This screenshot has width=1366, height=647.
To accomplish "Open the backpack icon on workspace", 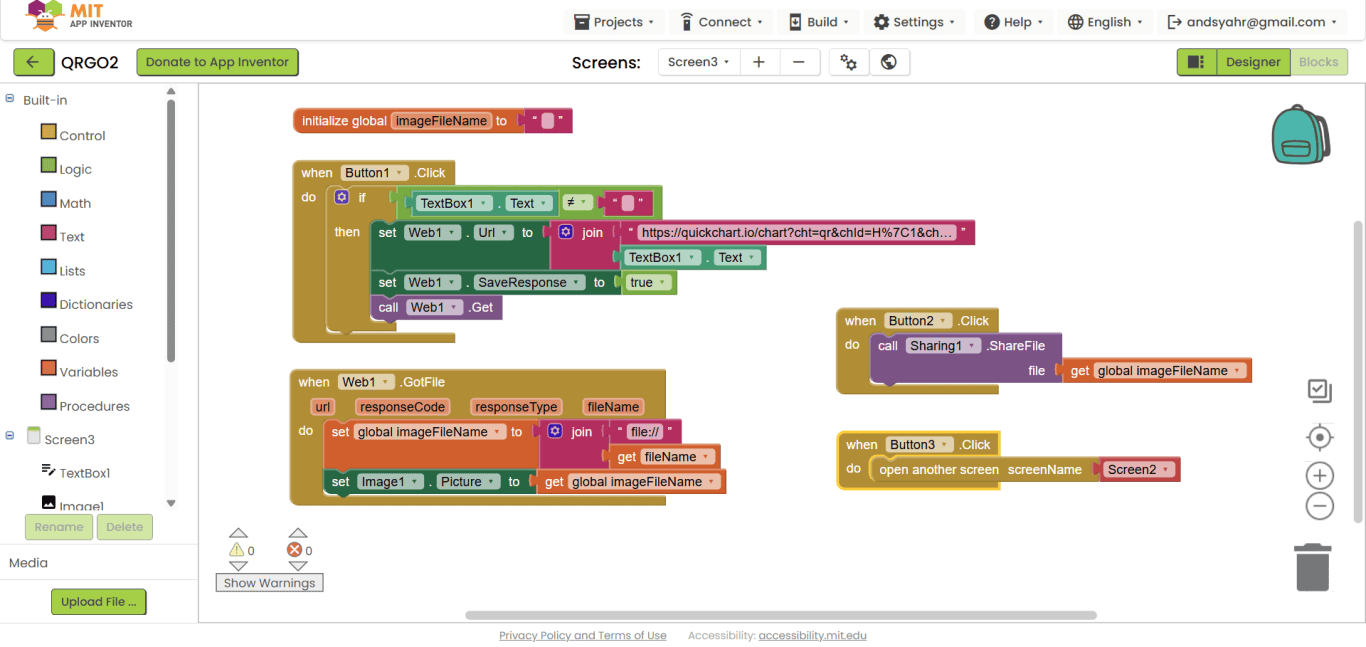I will 1299,135.
